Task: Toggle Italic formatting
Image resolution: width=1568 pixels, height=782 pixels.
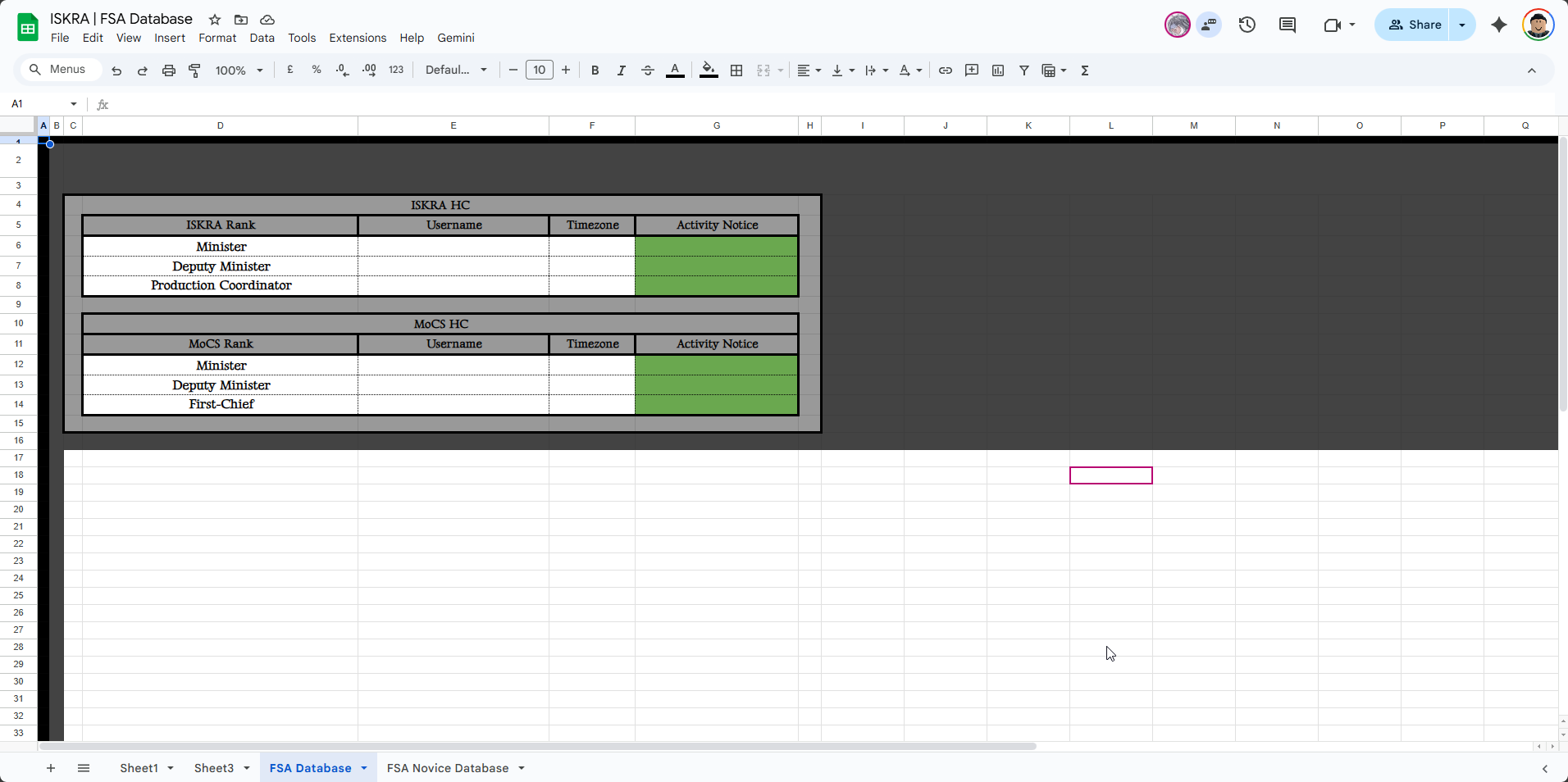Action: [622, 70]
